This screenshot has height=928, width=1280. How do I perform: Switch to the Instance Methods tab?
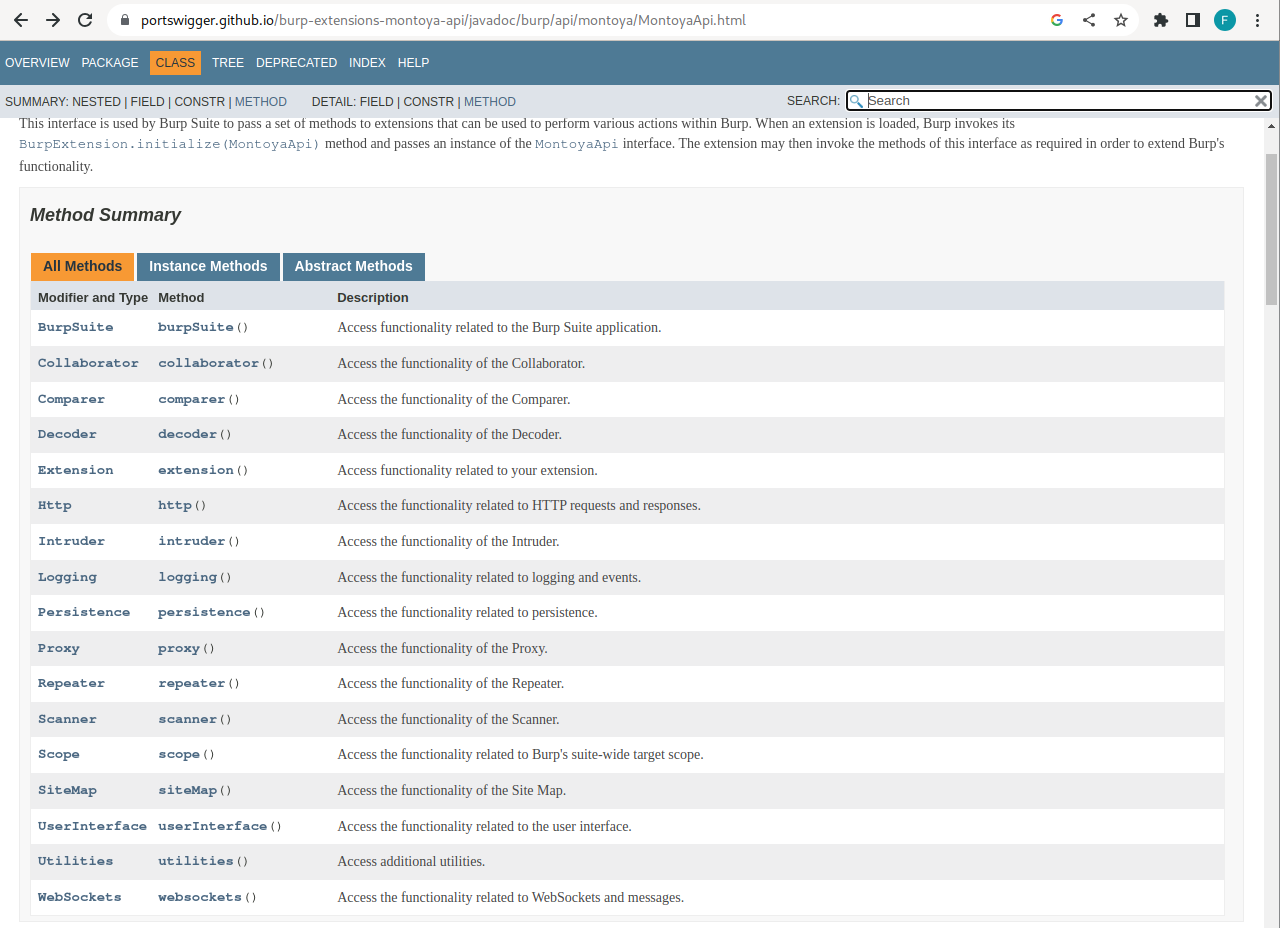[208, 266]
